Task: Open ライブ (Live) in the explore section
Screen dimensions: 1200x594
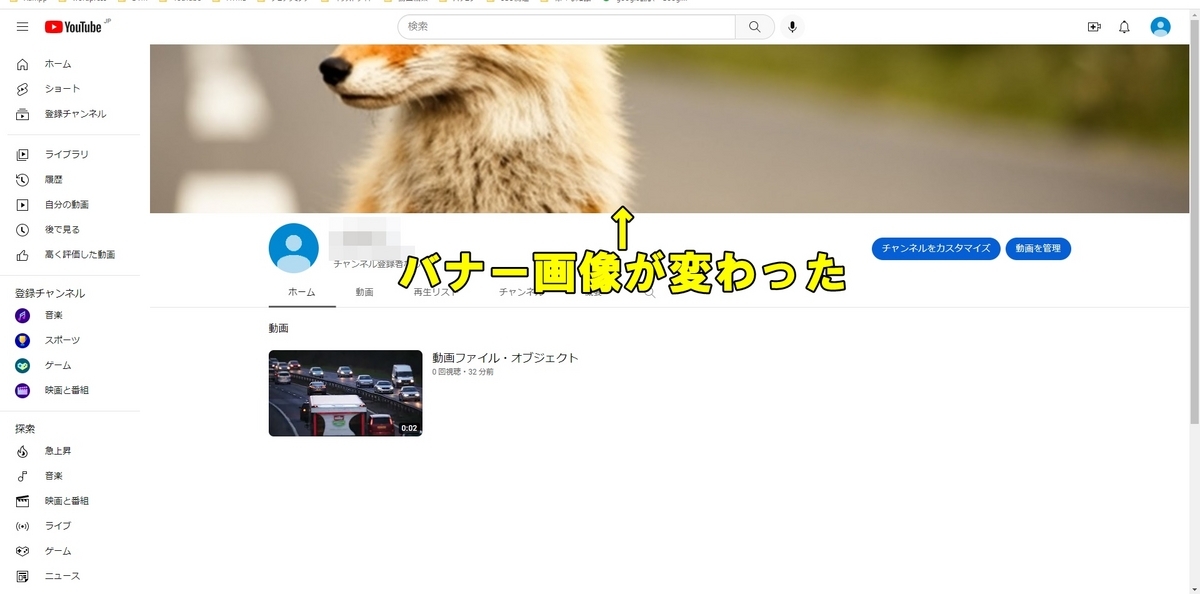Action: (58, 525)
